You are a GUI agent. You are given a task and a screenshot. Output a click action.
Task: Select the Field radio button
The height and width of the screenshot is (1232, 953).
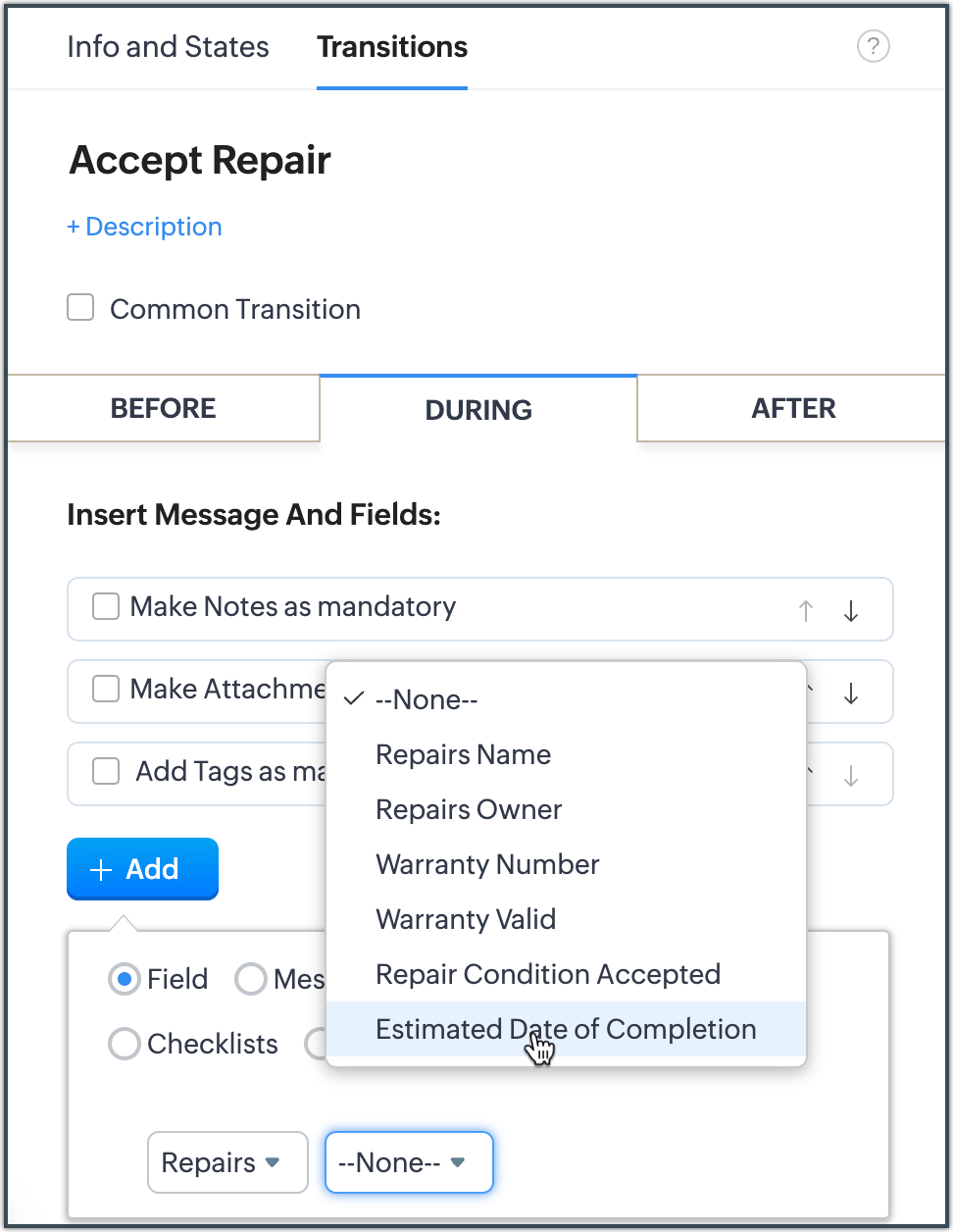(125, 979)
